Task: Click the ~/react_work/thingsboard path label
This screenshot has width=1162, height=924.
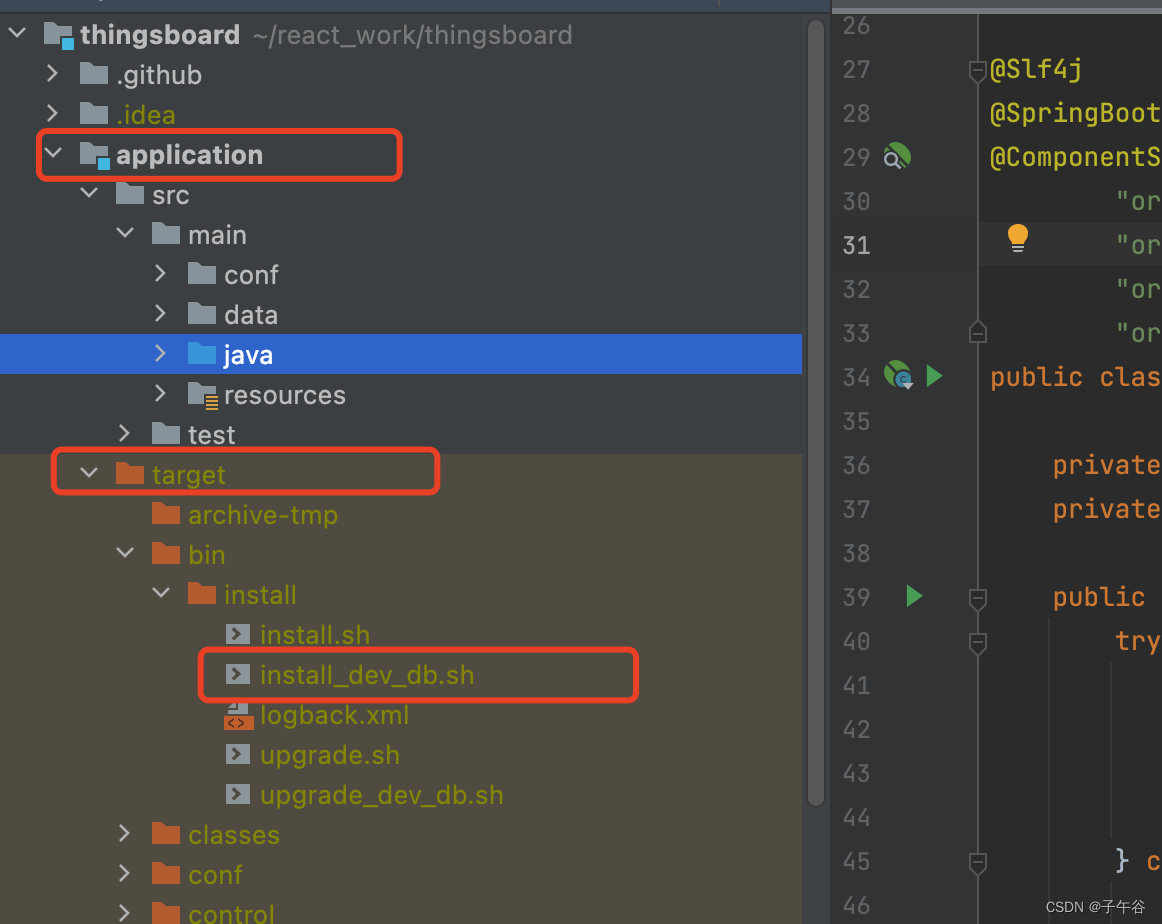Action: point(412,35)
